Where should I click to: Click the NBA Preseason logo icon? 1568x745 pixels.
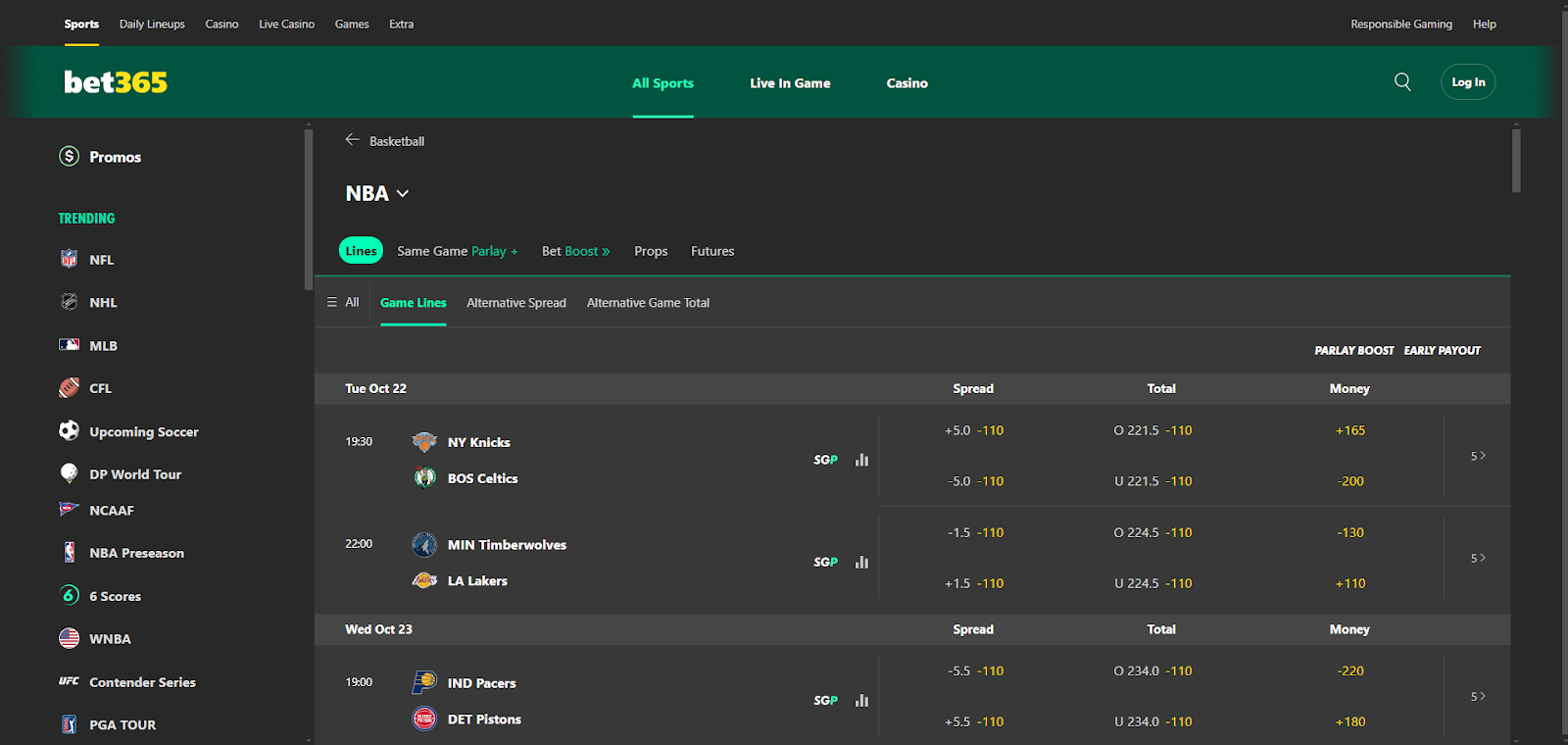(x=69, y=553)
